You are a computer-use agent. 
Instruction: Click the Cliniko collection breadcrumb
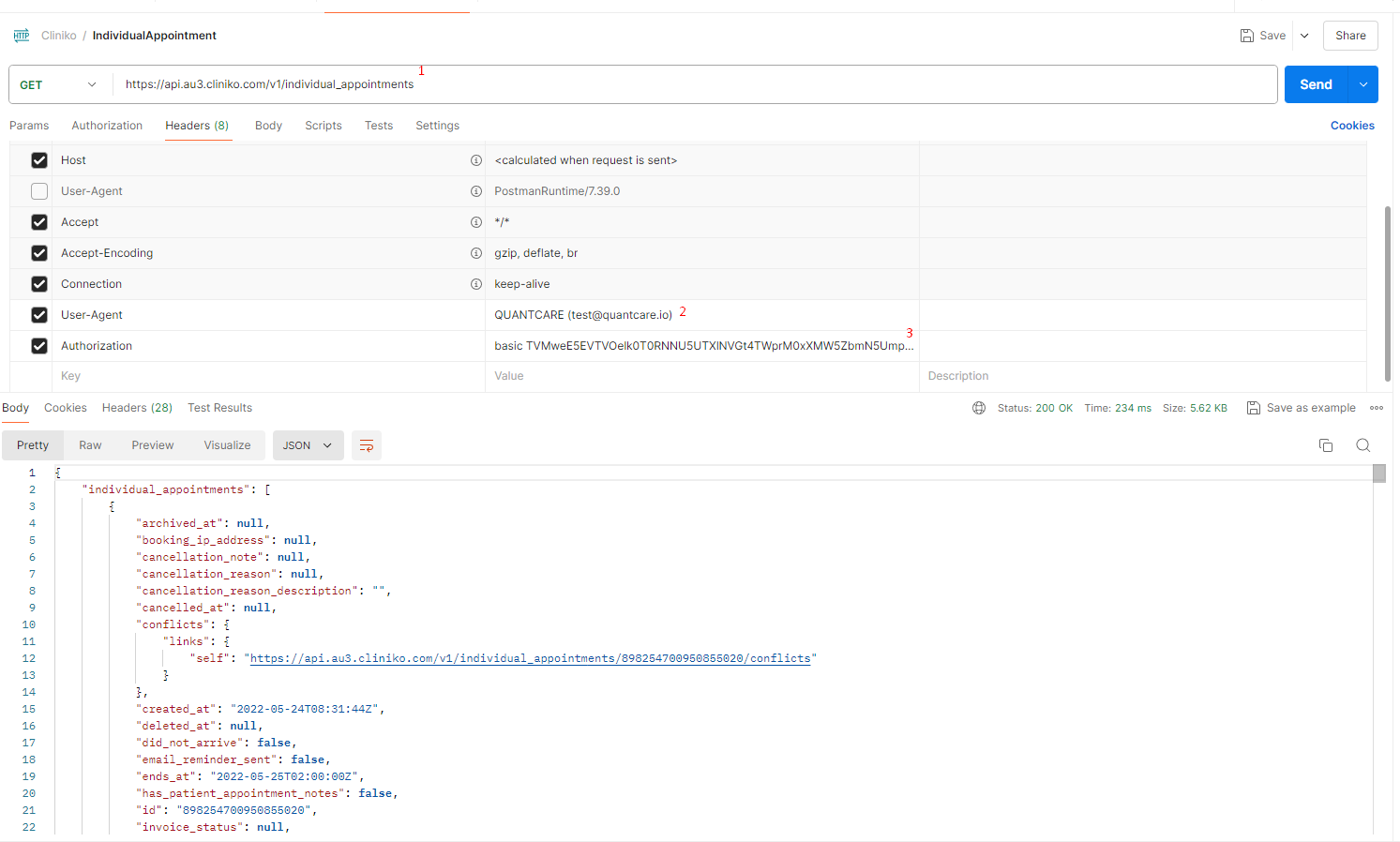pos(59,36)
